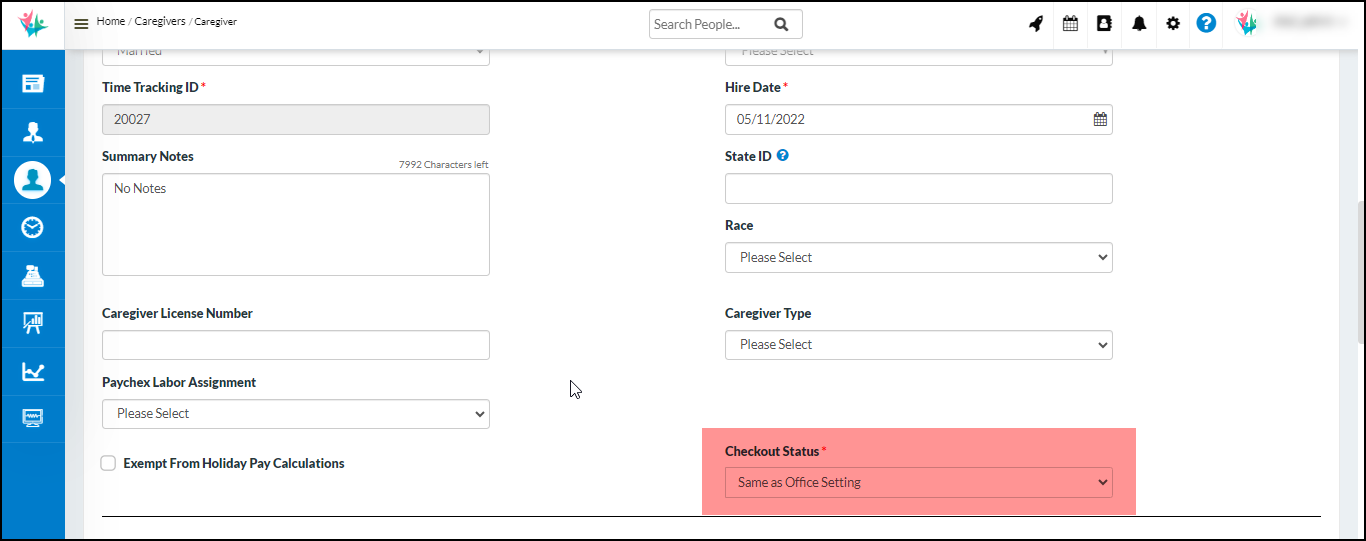This screenshot has width=1366, height=541.
Task: Toggle Exempt From Holiday Pay Calculations checkbox
Action: coord(109,463)
